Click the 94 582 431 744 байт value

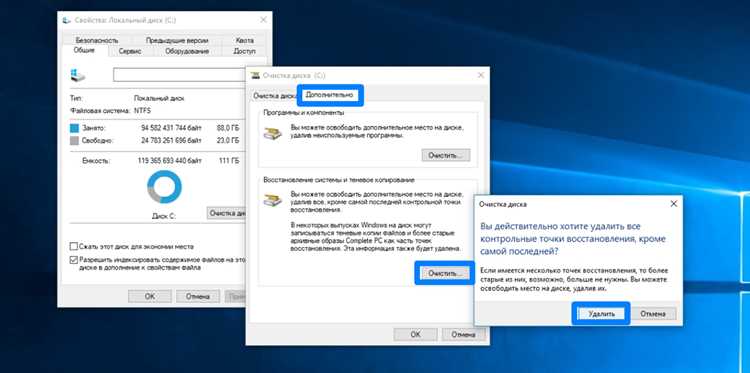171,128
